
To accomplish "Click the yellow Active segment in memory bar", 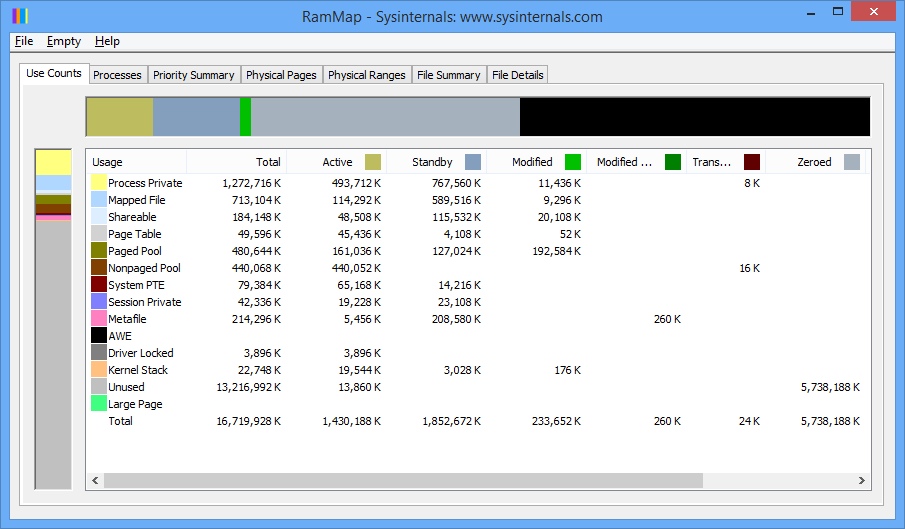I will point(120,117).
